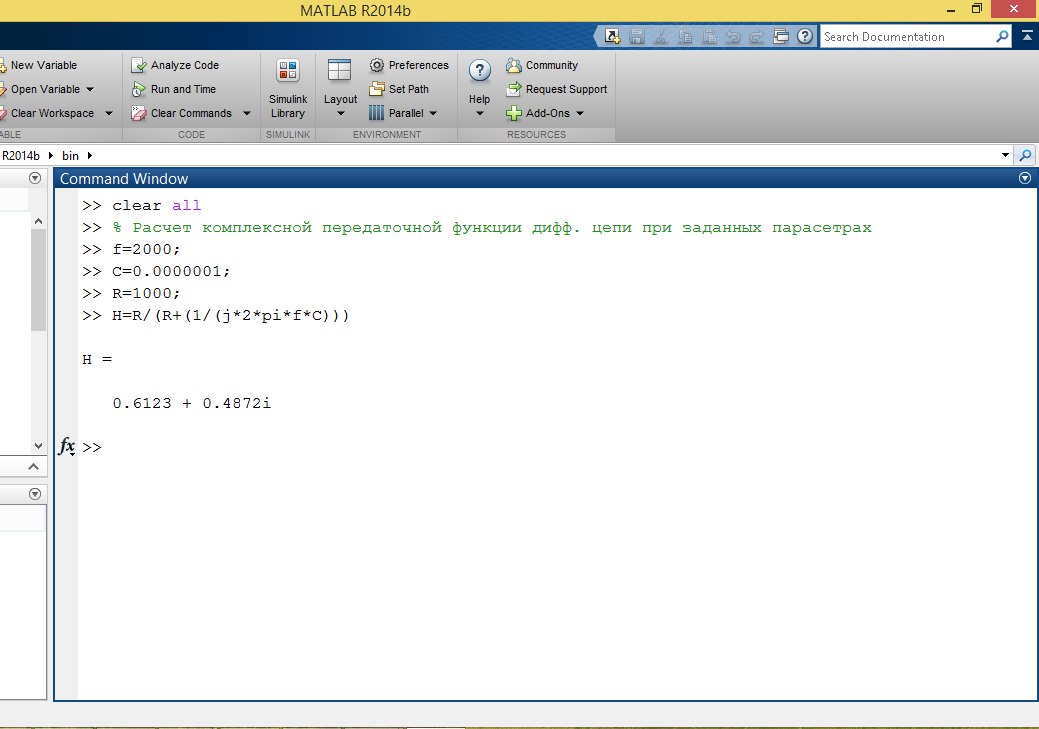The width and height of the screenshot is (1039, 729).
Task: Click the Clear Commands icon
Action: tap(138, 113)
